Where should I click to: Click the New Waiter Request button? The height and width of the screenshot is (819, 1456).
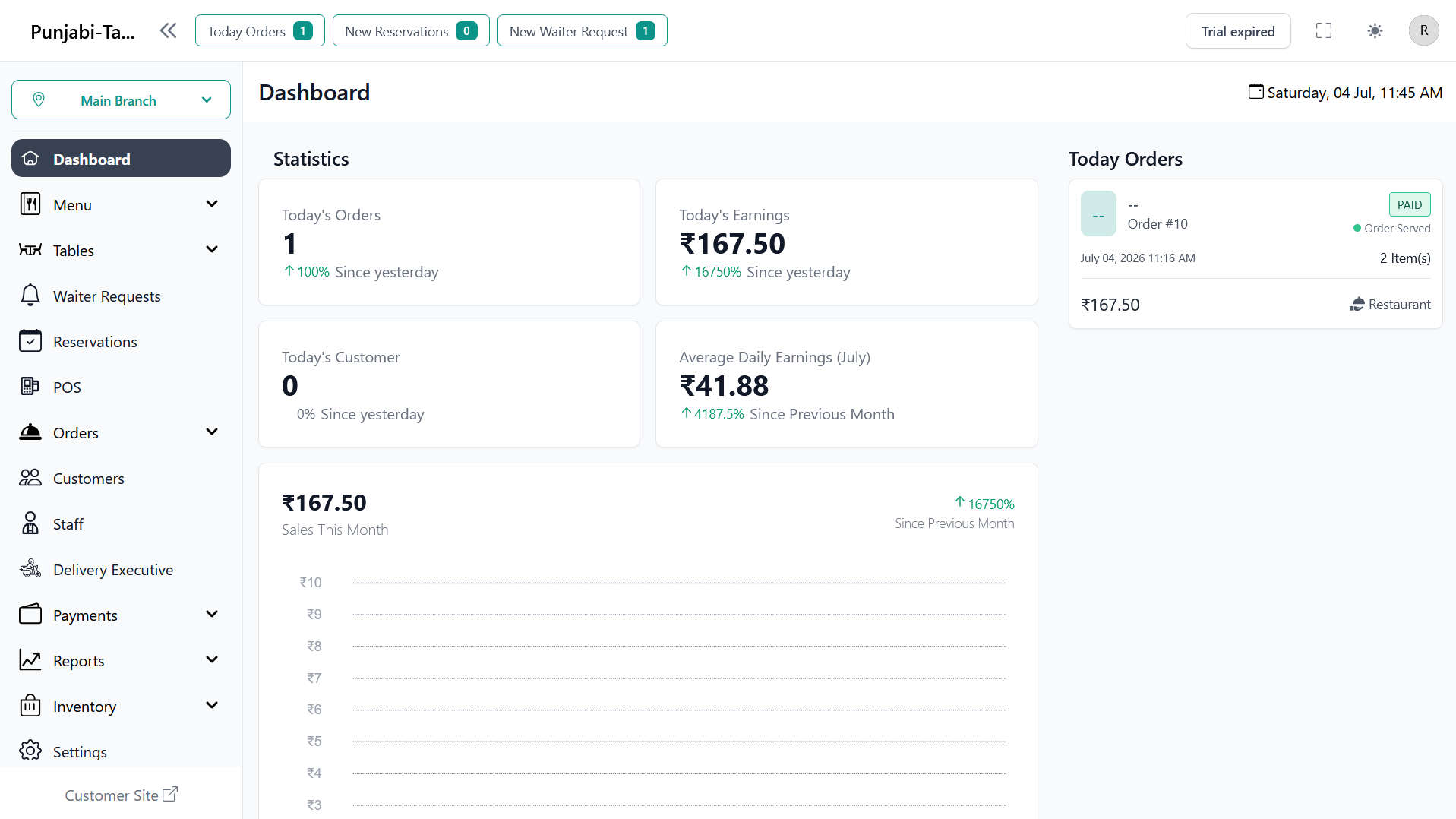(583, 30)
